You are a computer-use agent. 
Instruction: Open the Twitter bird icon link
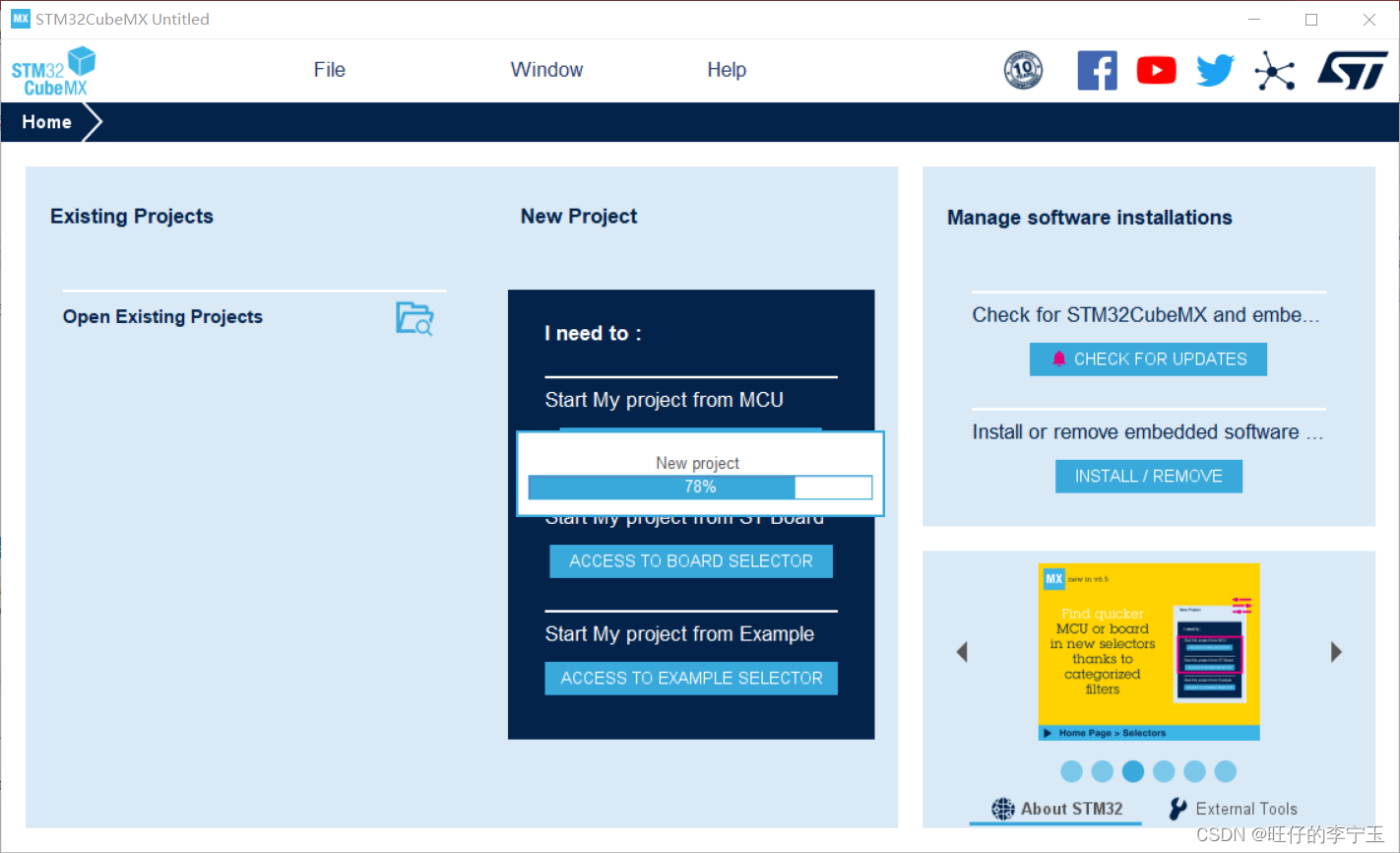[x=1215, y=70]
